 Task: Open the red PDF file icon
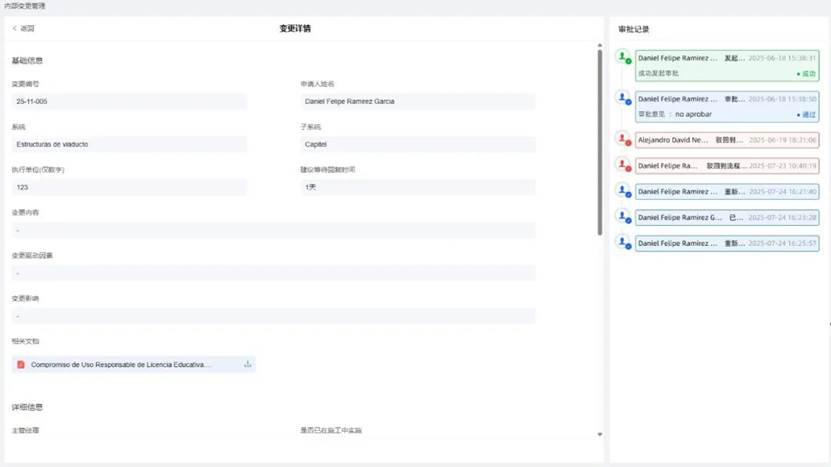coord(21,365)
